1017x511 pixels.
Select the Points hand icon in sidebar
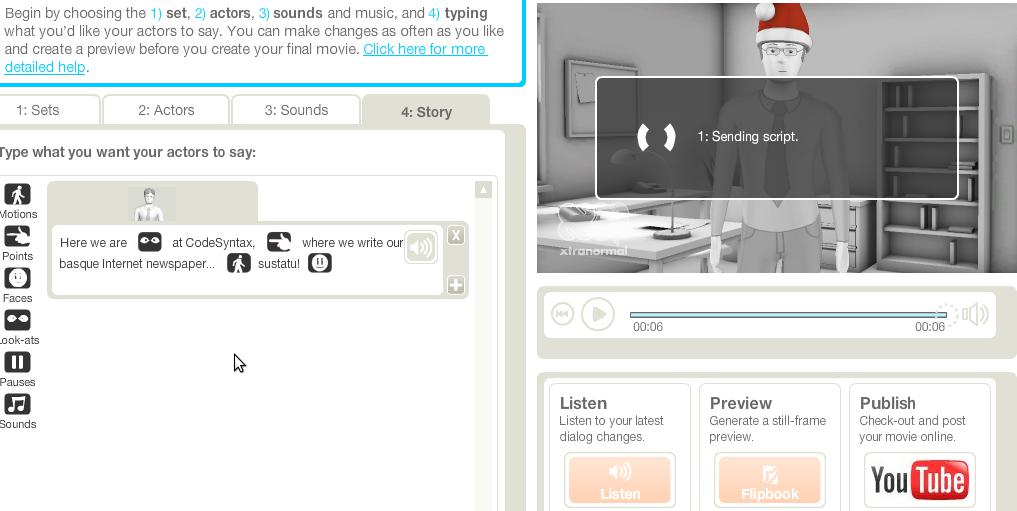click(x=18, y=236)
